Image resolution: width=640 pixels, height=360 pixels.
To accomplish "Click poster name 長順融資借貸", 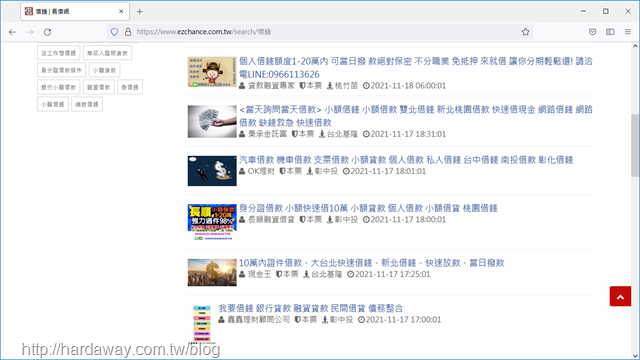I will tap(271, 220).
